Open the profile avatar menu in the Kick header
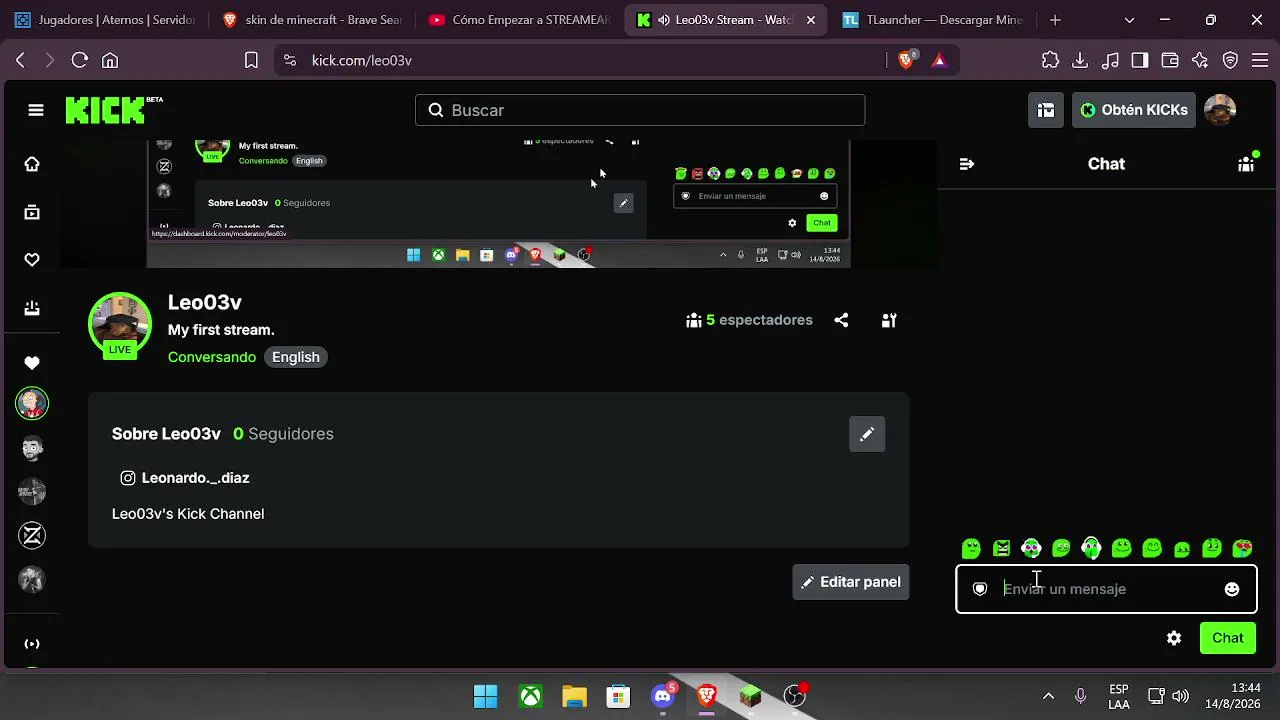This screenshot has width=1280, height=720. click(x=1220, y=110)
